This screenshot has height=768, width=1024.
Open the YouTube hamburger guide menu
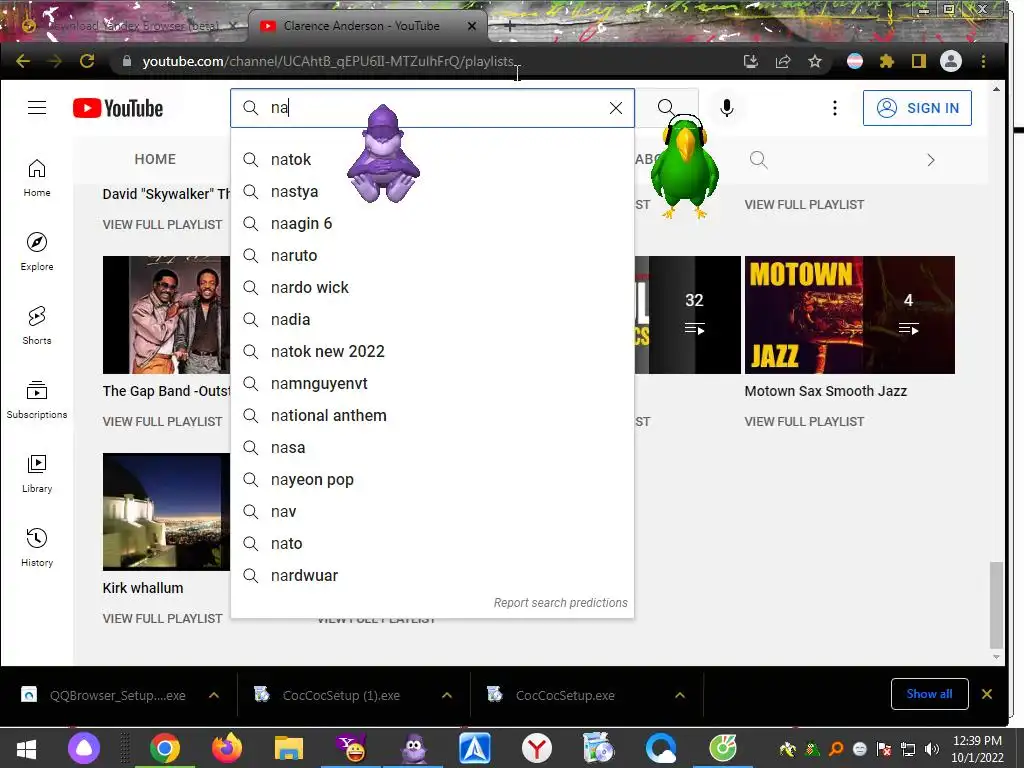pos(37,108)
